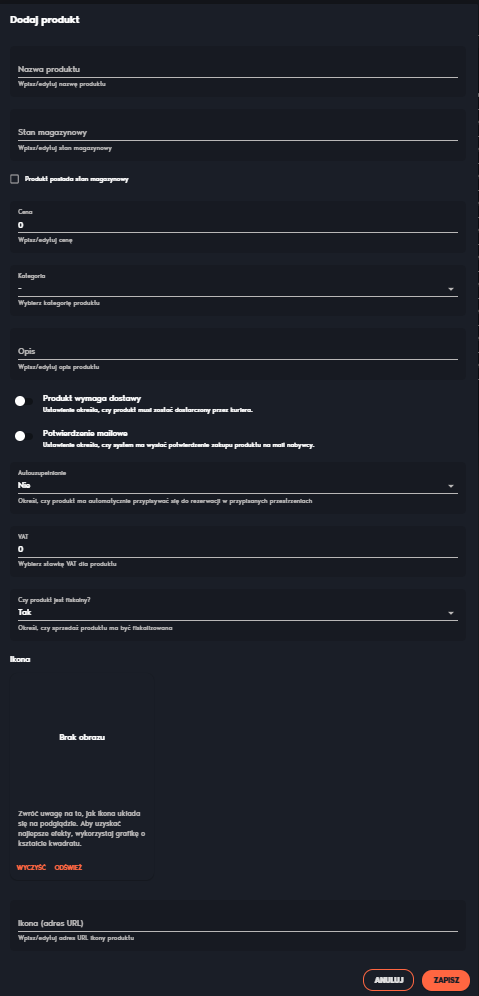Viewport: 479px width, 996px height.
Task: Open the Kategoria selection field
Action: [238, 289]
